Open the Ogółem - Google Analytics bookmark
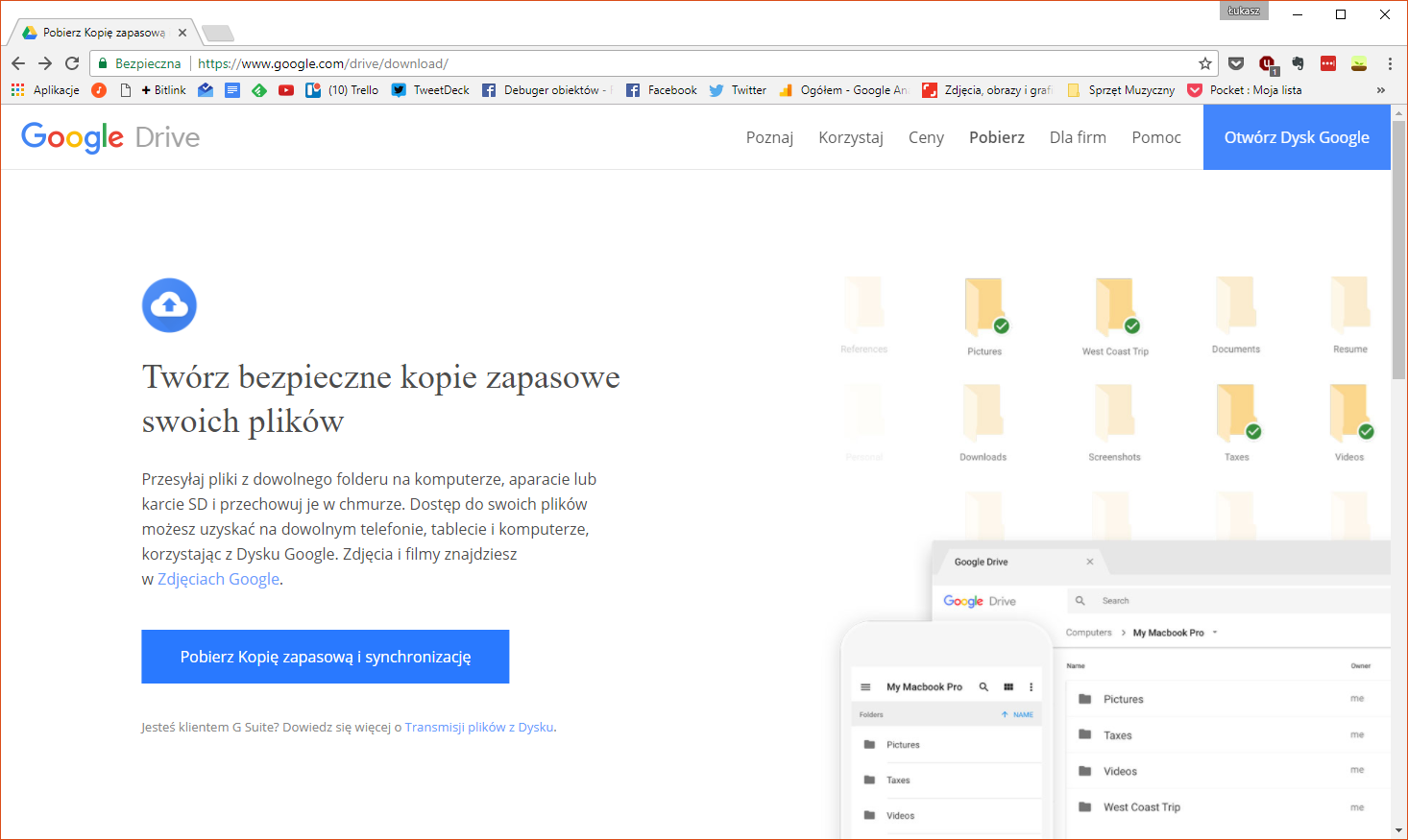Viewport: 1408px width, 840px height. [x=842, y=90]
